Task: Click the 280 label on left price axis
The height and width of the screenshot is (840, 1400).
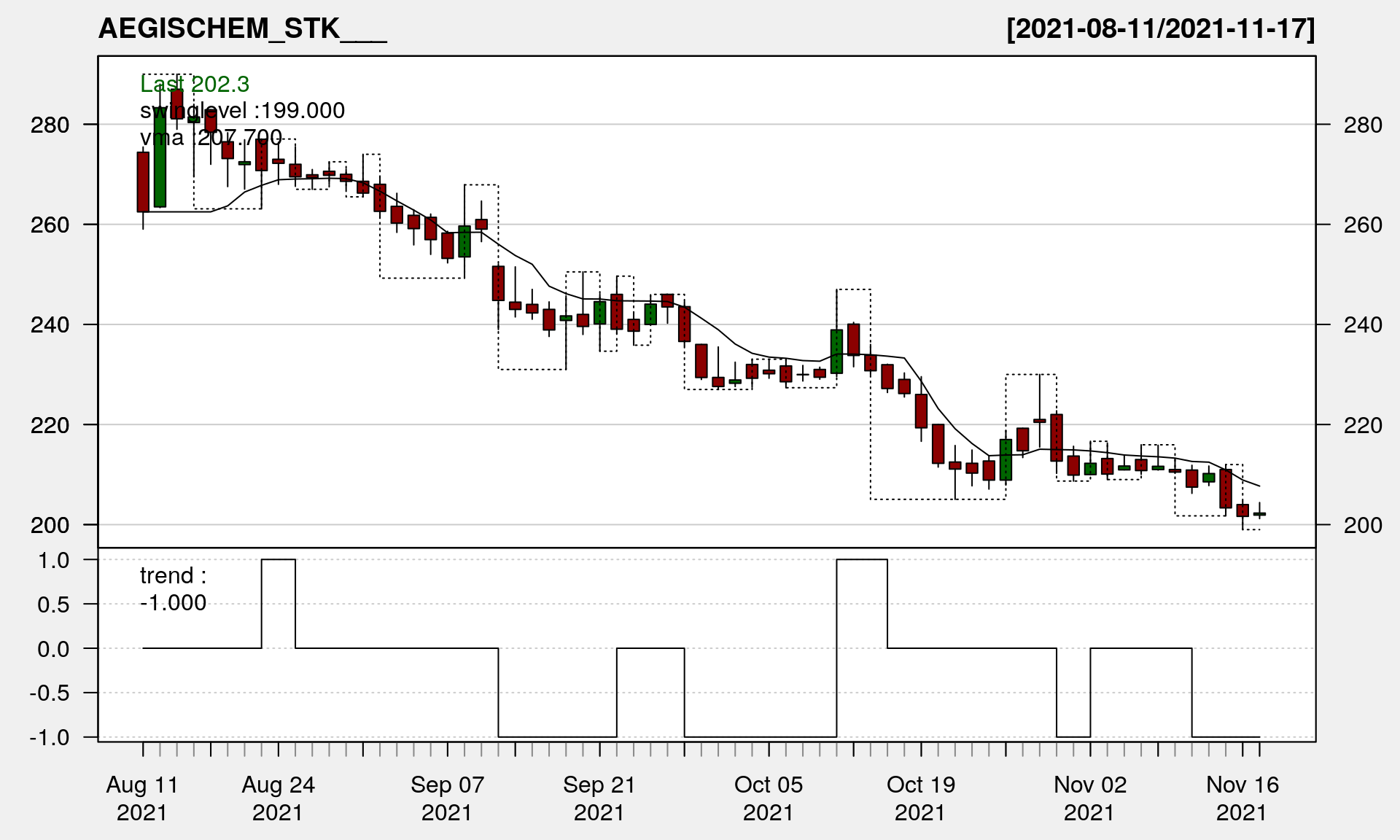Action: pos(50,125)
